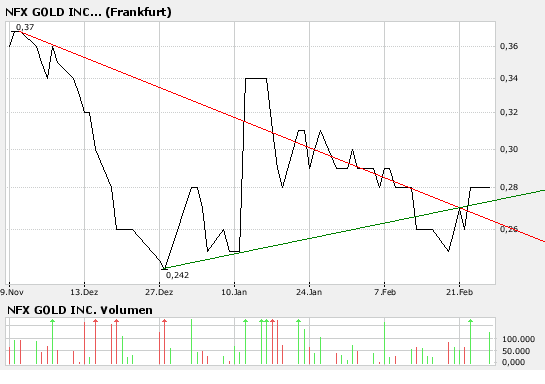Click the 0,36 price axis label
Image resolution: width=545 pixels, height=384 pixels.
(509, 46)
